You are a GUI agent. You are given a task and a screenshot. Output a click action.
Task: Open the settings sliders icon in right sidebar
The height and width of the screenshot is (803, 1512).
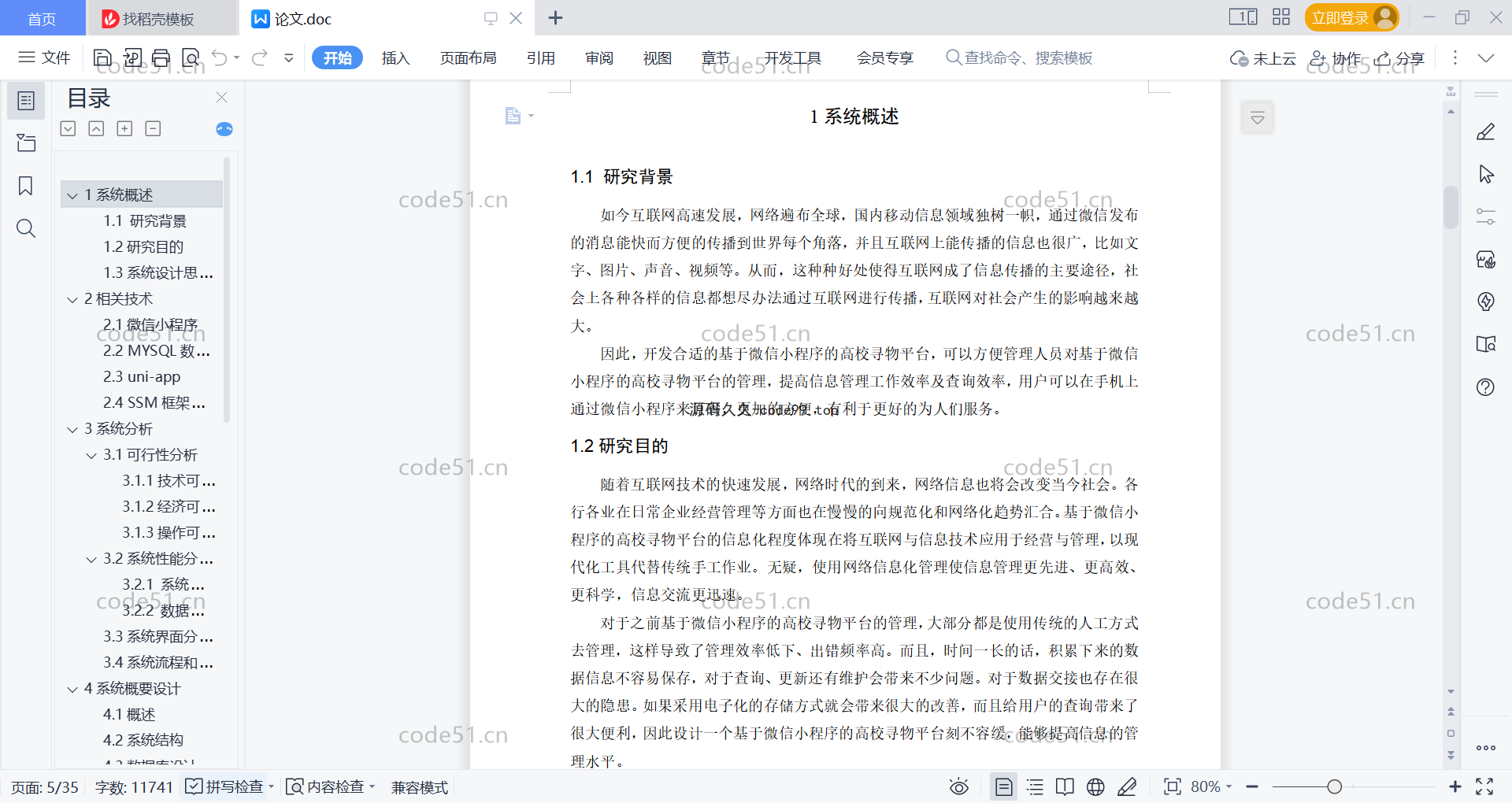point(1486,216)
